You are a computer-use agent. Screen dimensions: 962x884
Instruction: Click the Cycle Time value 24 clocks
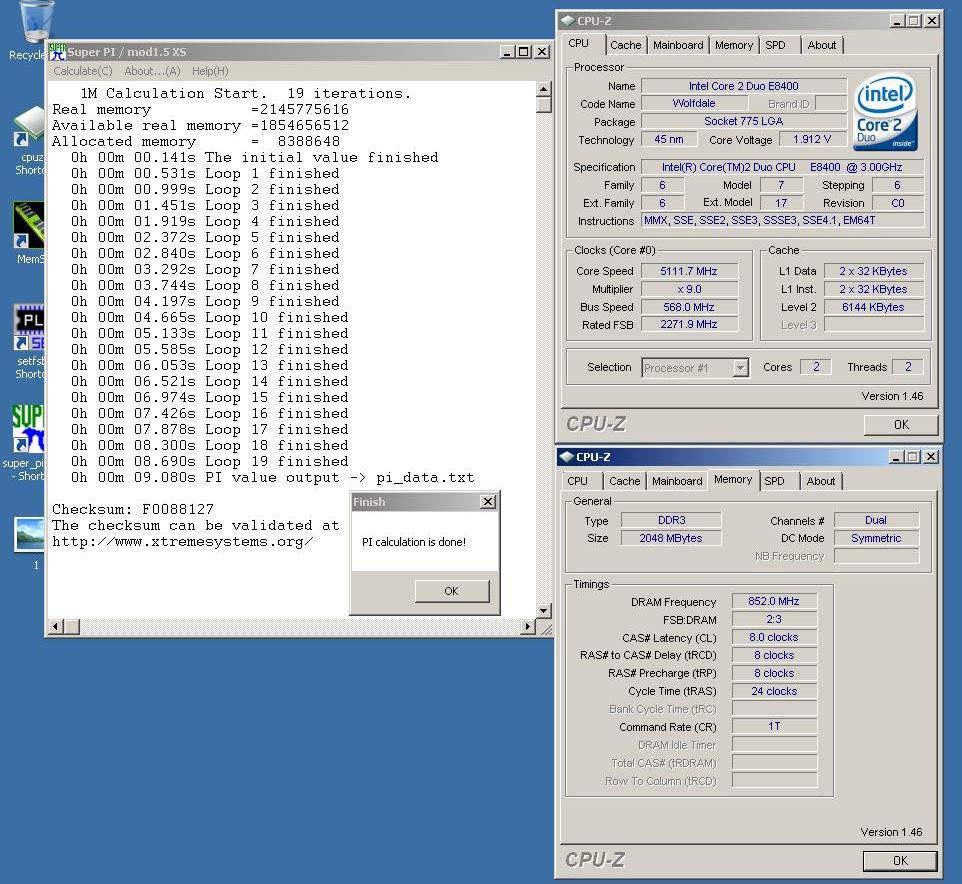774,691
